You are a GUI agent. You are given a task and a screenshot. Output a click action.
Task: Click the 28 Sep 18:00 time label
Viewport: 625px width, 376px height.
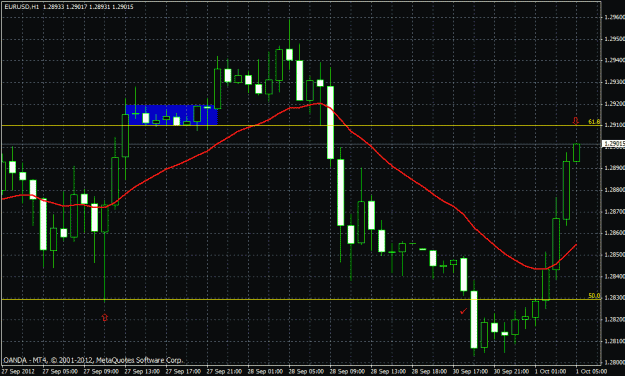pyautogui.click(x=429, y=371)
